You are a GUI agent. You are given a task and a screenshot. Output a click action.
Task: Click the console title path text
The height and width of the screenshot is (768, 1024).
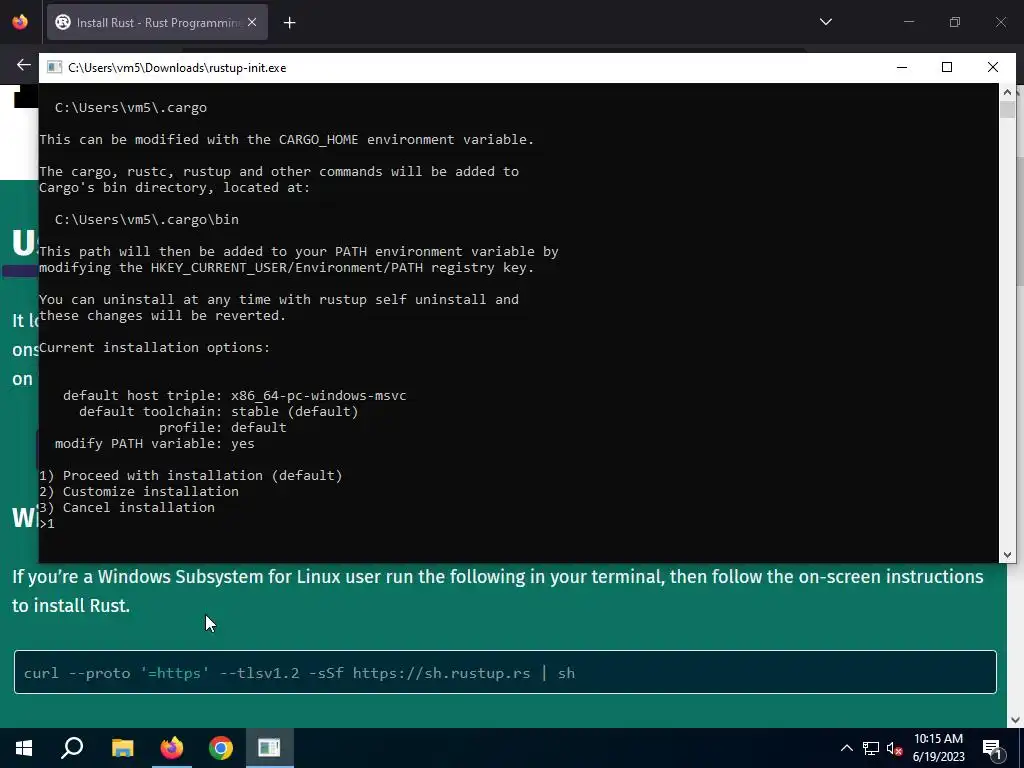177,68
